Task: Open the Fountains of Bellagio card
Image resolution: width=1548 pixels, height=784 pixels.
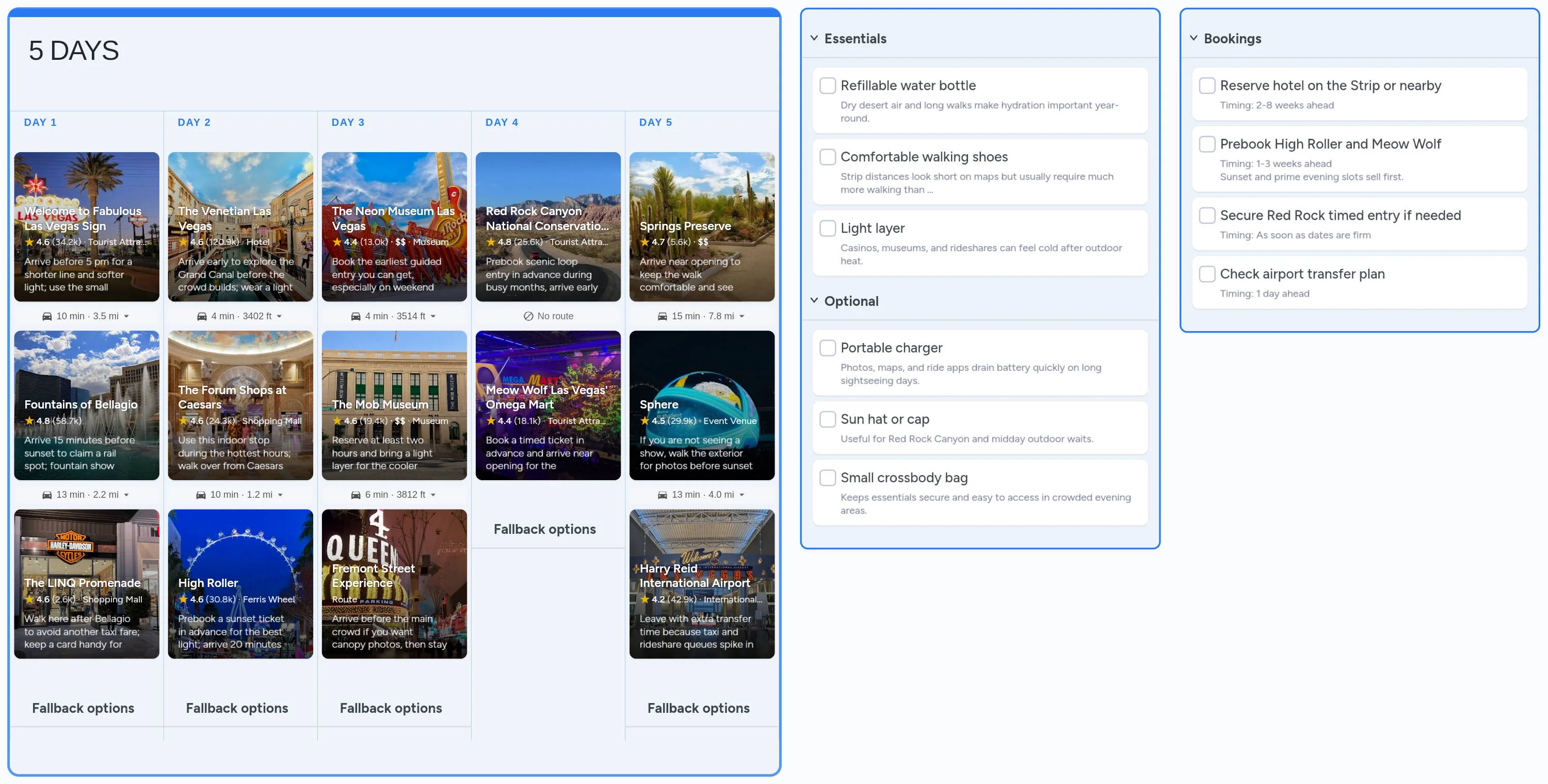Action: pos(87,405)
